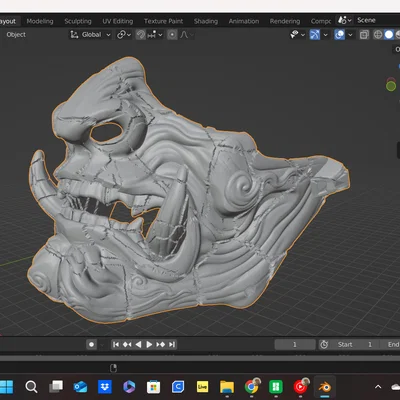Open Global transform orientation dropdown
This screenshot has height=400, width=400.
(x=90, y=35)
